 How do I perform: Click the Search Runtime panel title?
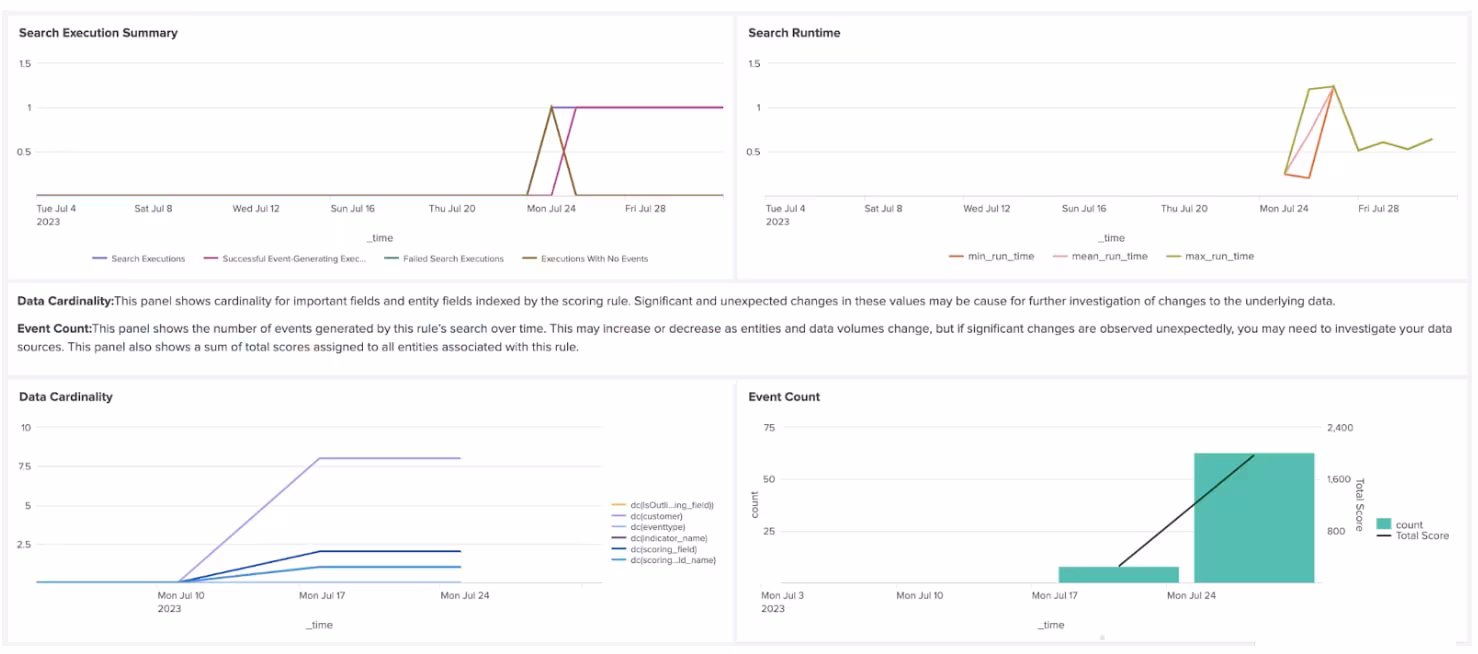pos(794,33)
